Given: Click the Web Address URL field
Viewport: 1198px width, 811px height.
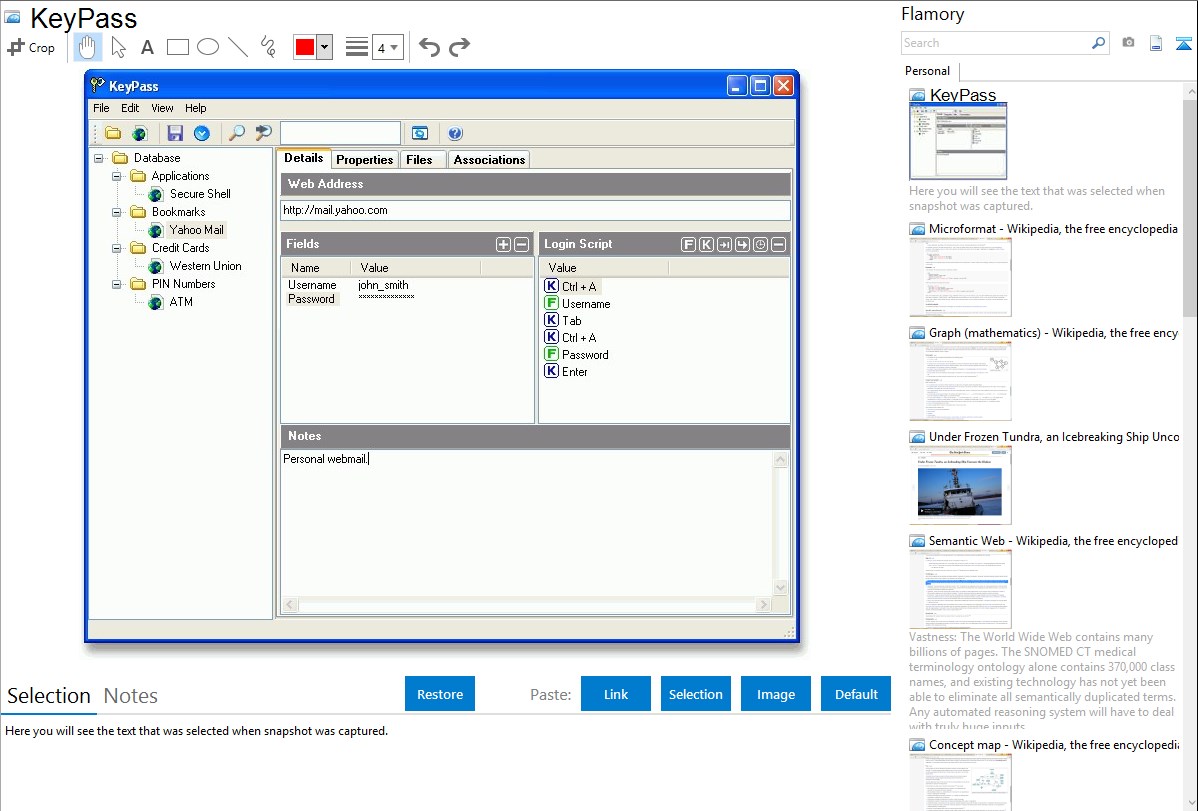Looking at the screenshot, I should pos(535,210).
